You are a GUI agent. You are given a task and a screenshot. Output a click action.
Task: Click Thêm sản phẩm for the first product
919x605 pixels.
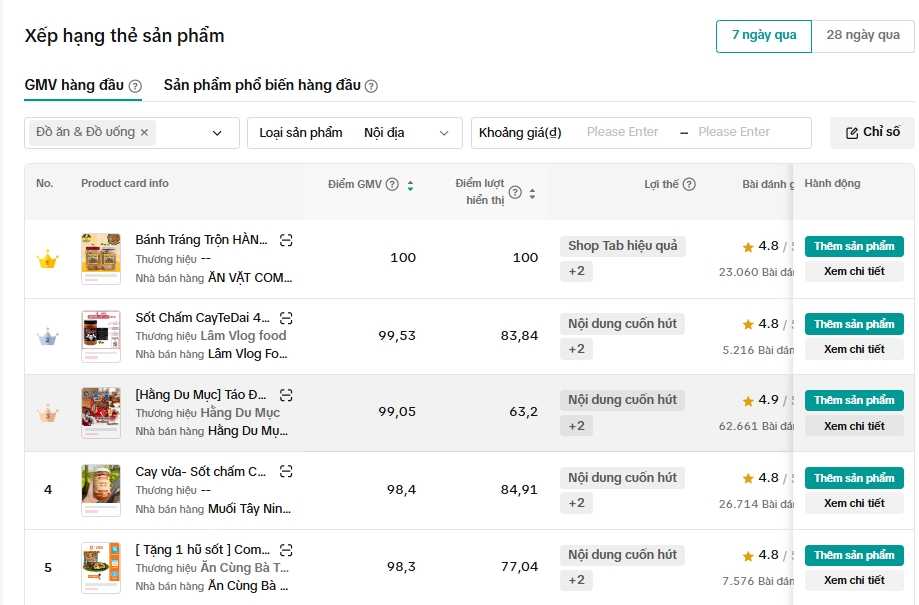[854, 246]
